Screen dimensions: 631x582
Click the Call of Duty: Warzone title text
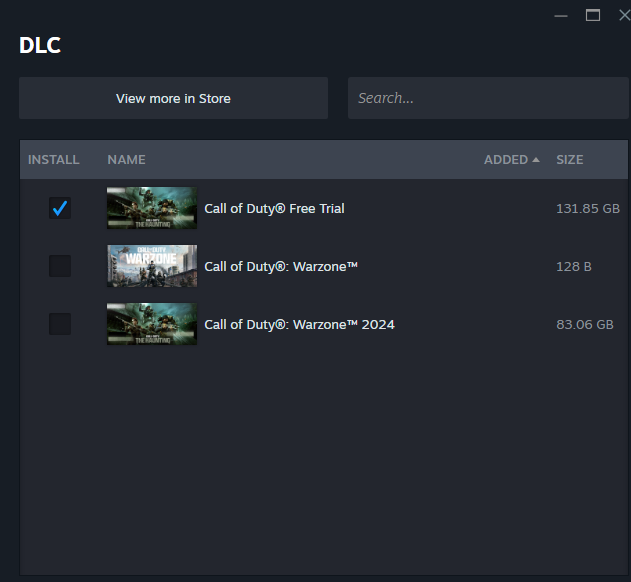(281, 267)
